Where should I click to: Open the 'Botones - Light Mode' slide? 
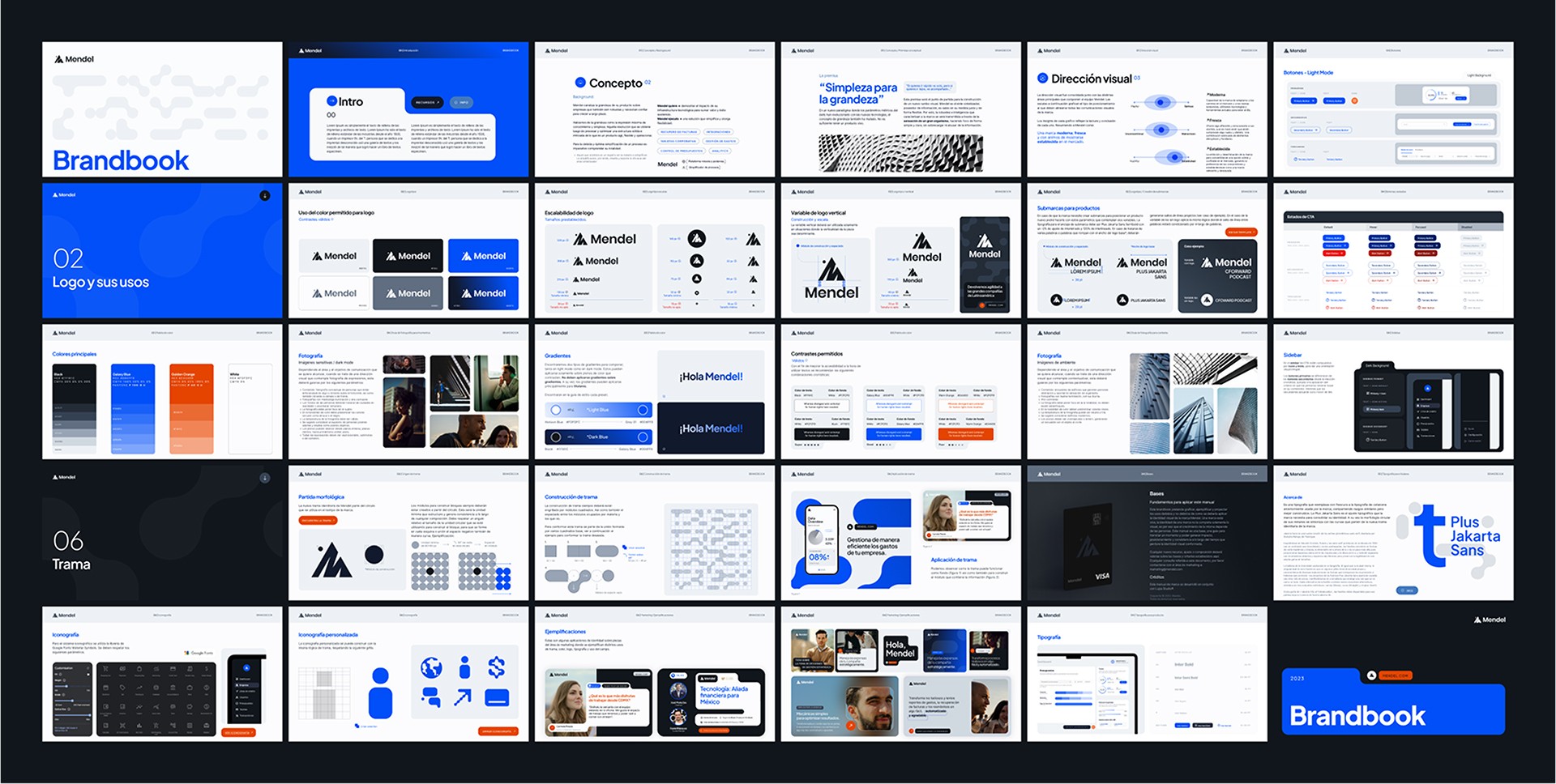[1393, 109]
